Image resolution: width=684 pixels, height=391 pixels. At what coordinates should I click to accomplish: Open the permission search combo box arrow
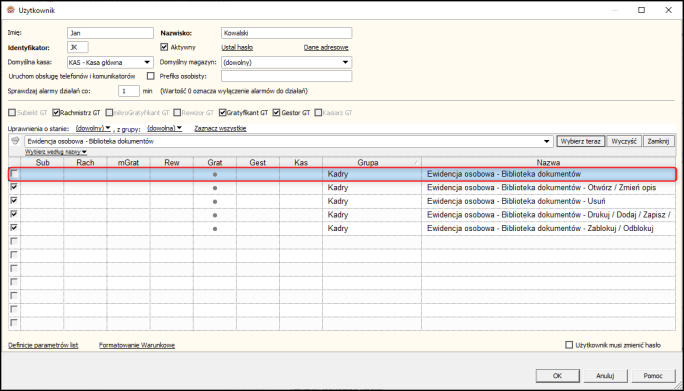pyautogui.click(x=547, y=141)
